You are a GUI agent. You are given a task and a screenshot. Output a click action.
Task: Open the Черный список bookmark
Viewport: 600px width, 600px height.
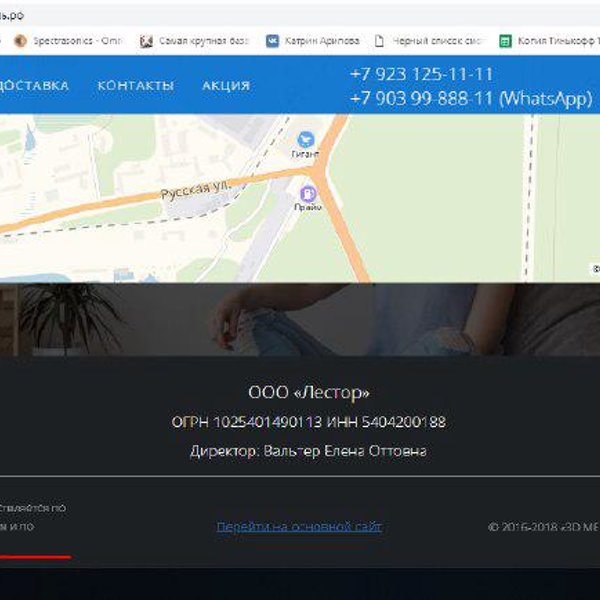[x=430, y=41]
